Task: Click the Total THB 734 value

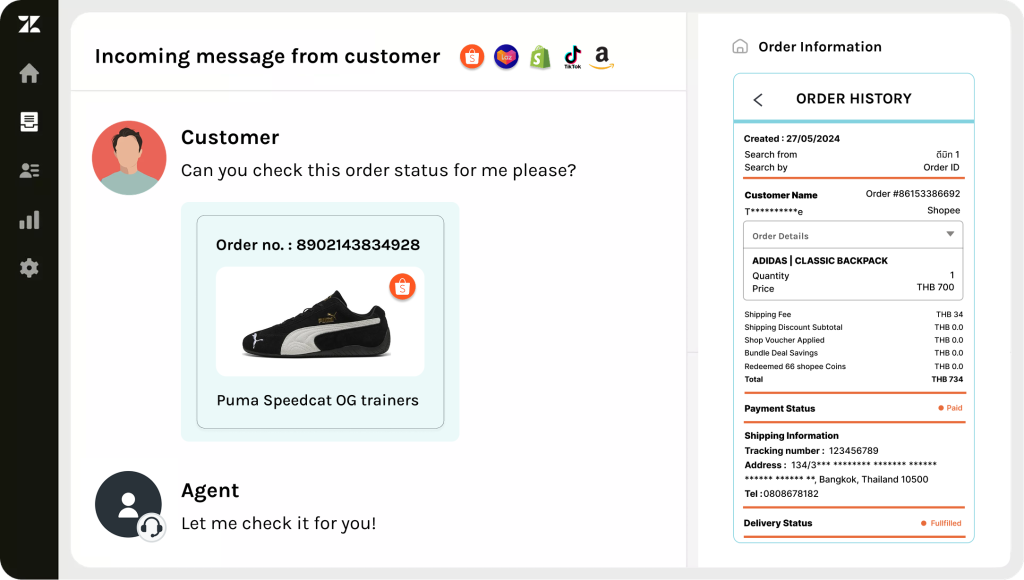Action: [947, 379]
